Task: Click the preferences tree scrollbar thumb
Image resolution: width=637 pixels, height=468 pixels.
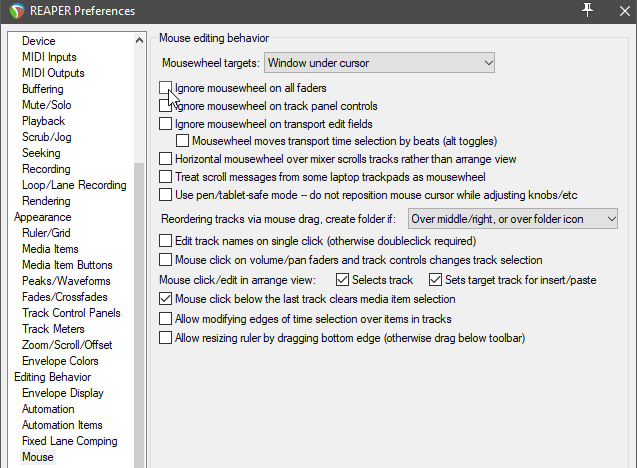Action: coord(139,315)
